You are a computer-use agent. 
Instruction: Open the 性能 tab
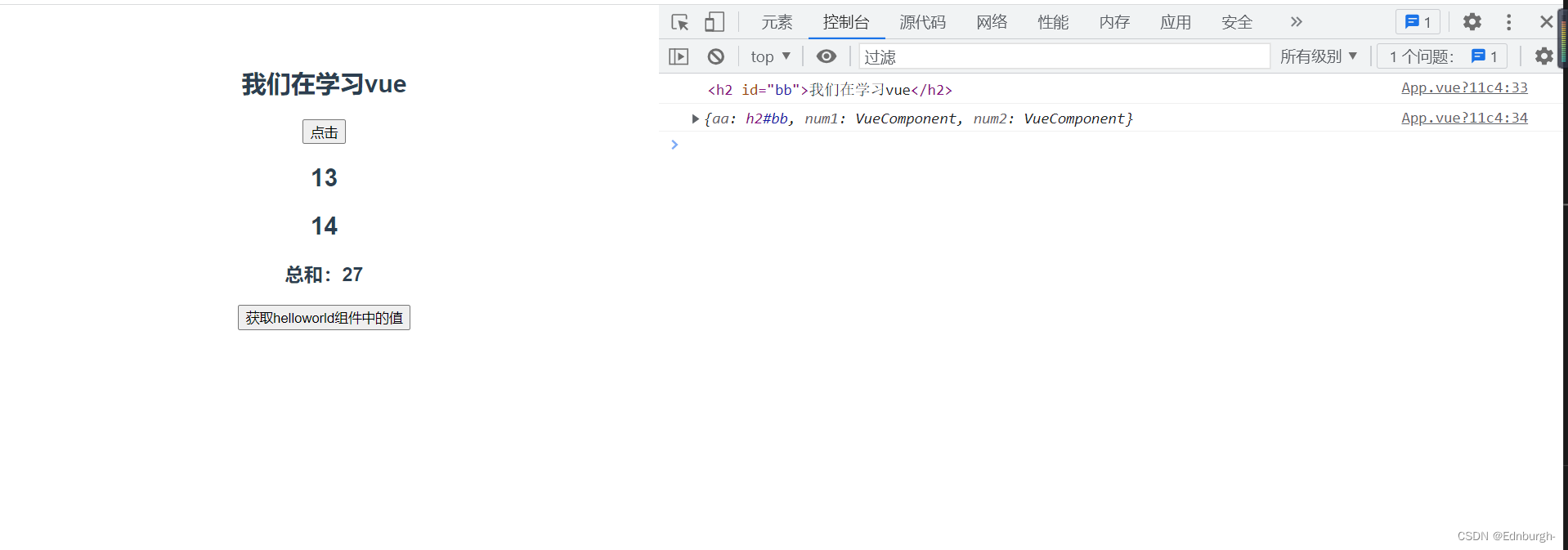click(x=1053, y=22)
